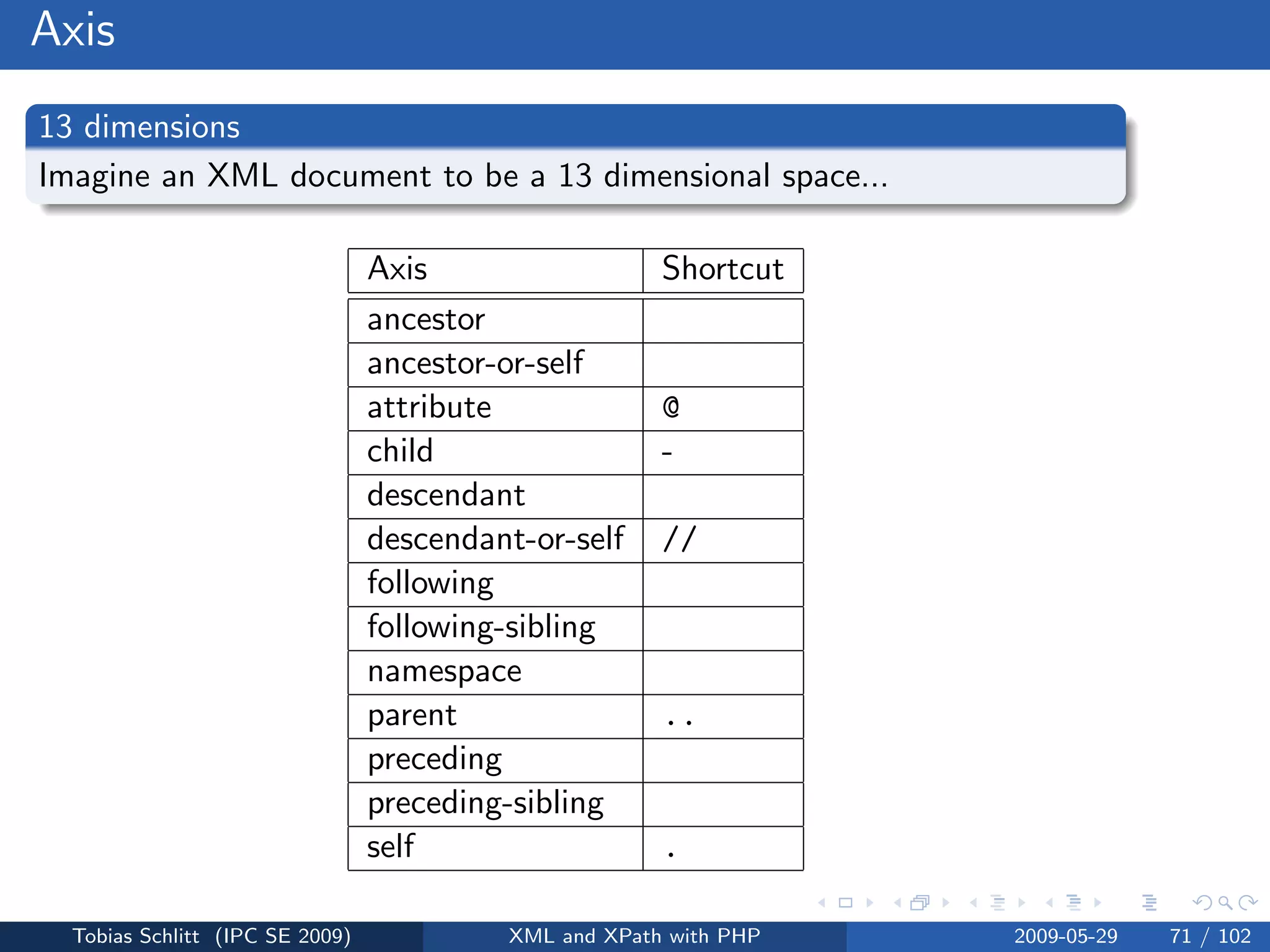
Task: Click the 13 dimensions block heading
Action: [x=140, y=127]
